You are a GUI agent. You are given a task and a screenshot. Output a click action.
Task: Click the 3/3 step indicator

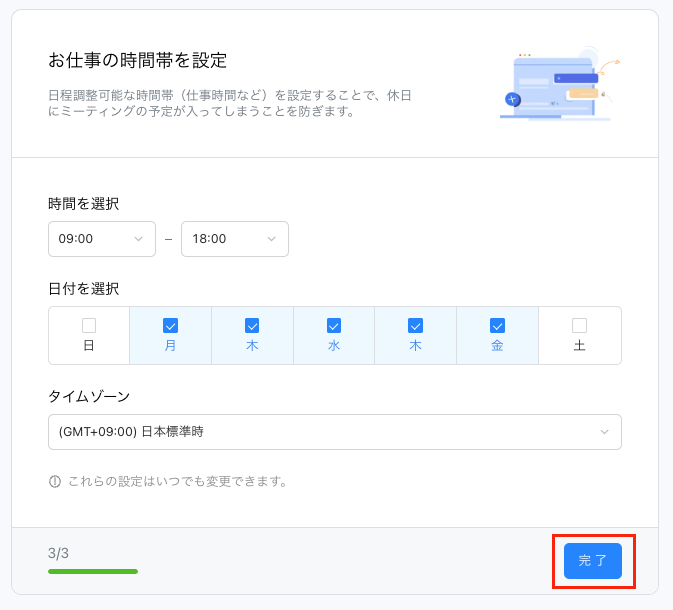[x=58, y=553]
